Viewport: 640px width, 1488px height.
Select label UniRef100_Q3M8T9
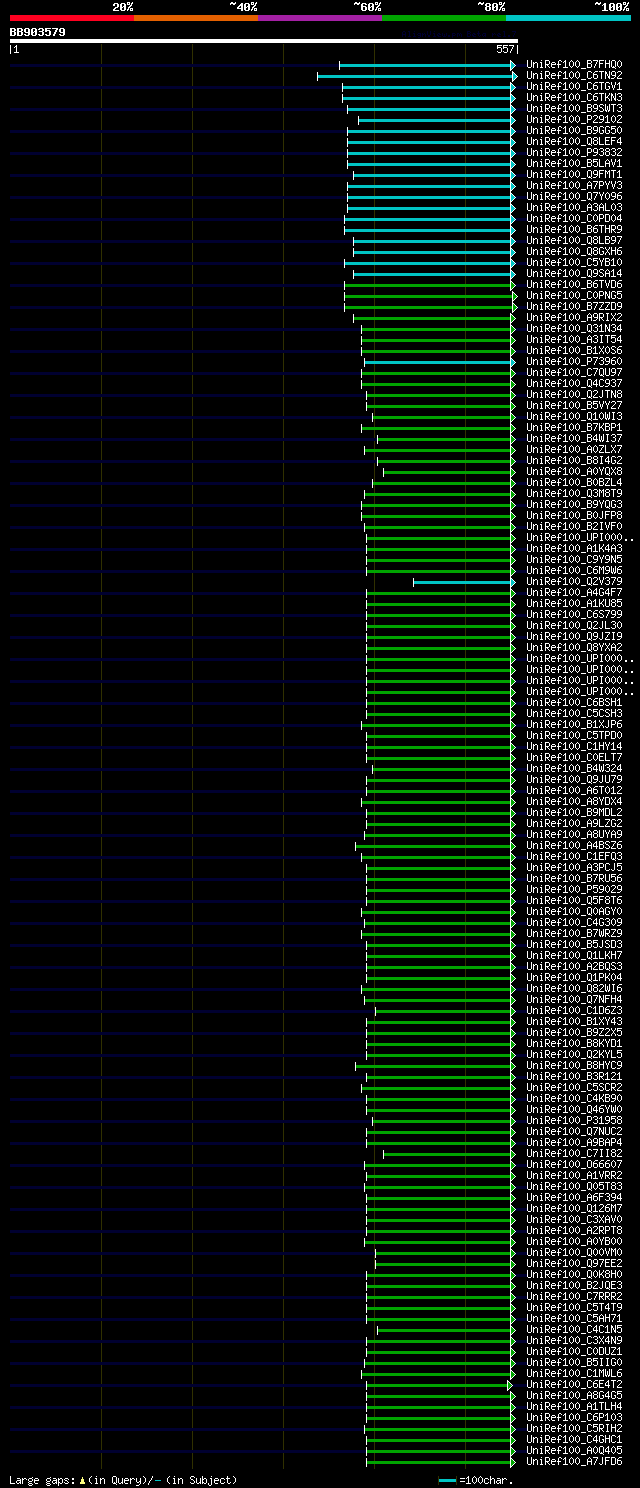[574, 493]
